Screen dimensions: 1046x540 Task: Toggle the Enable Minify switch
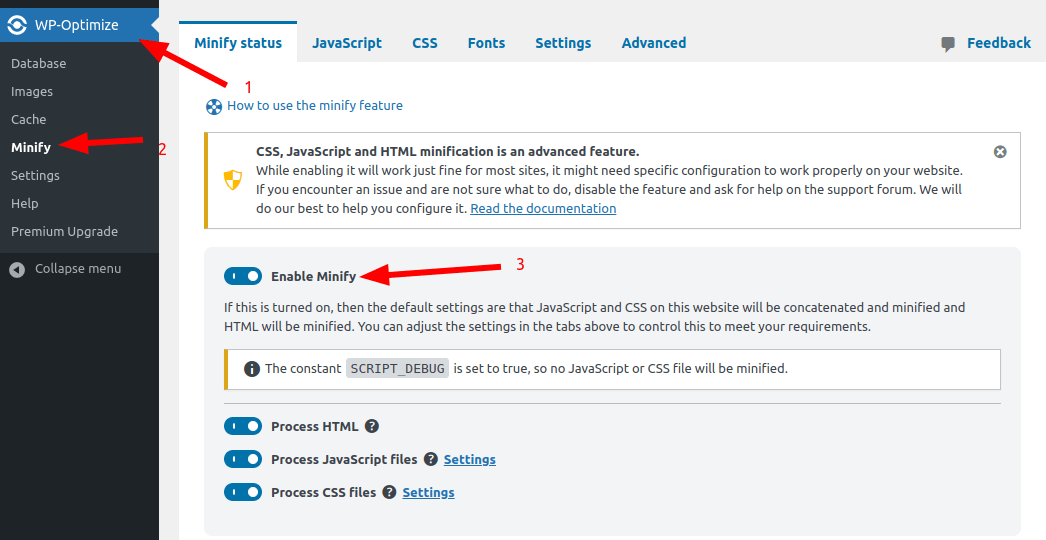243,276
